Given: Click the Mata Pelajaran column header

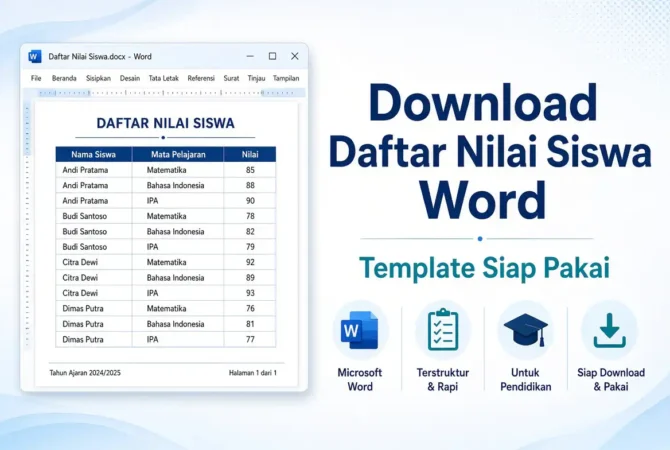Looking at the screenshot, I should tap(178, 154).
